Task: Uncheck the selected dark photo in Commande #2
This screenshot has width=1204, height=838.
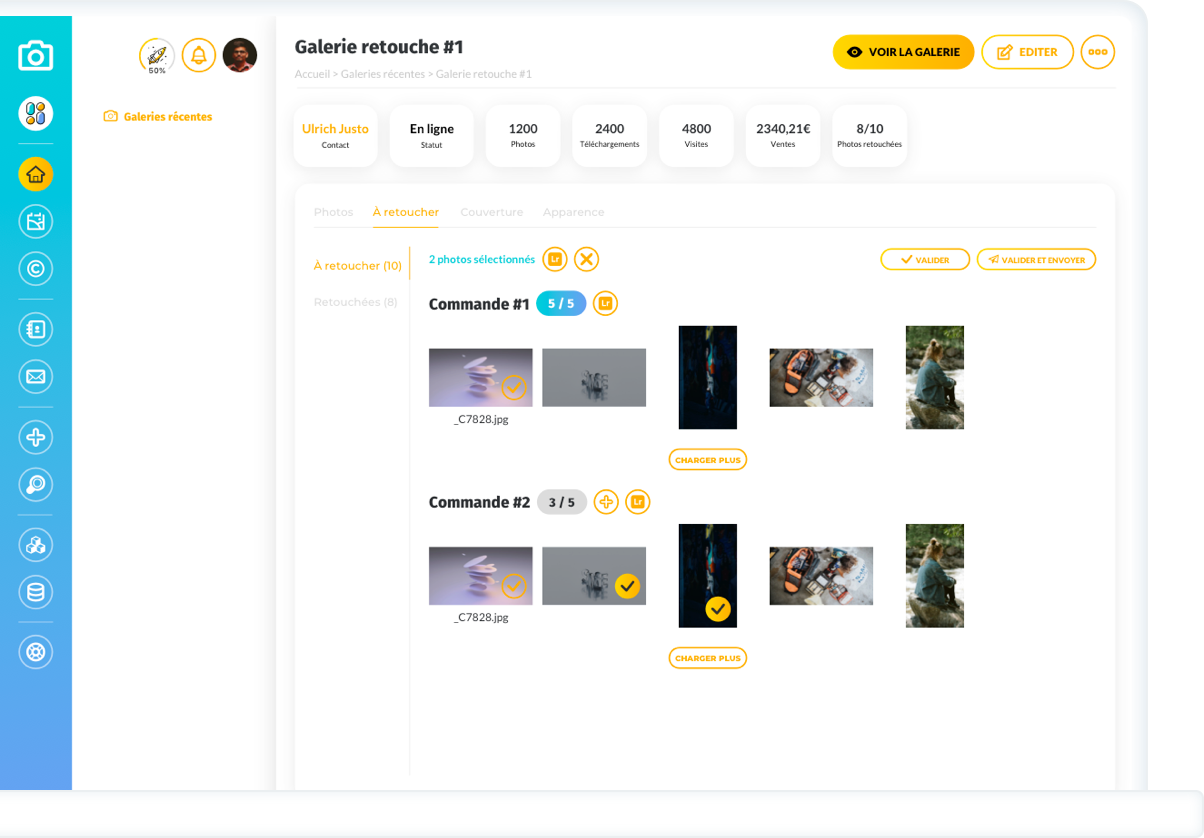Action: (717, 609)
